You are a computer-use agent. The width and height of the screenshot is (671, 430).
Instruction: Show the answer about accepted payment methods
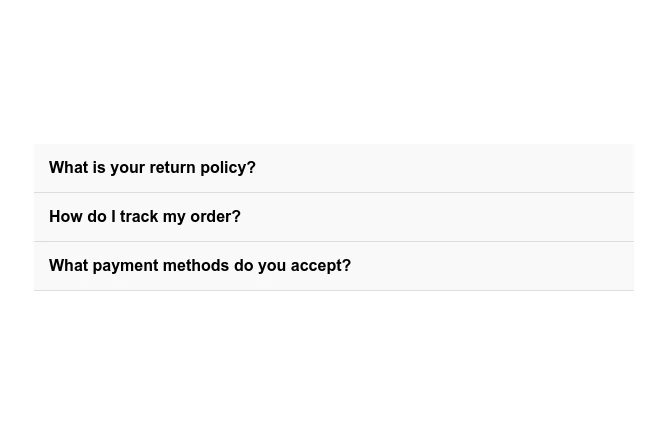[200, 266]
